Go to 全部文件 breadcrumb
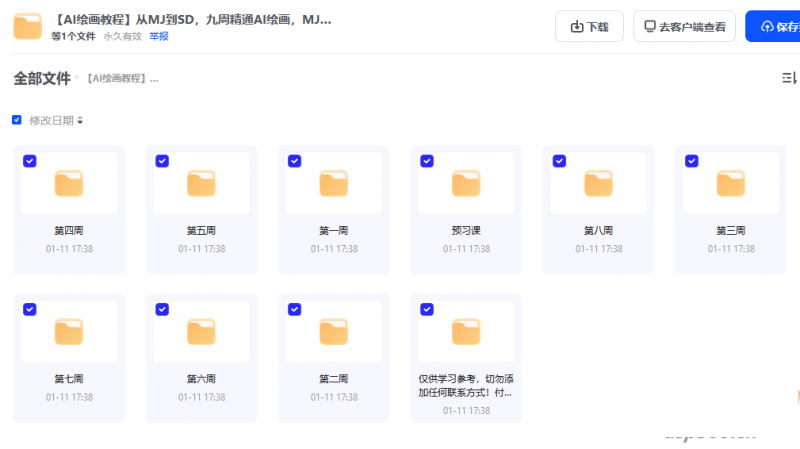The image size is (800, 449). 41,78
